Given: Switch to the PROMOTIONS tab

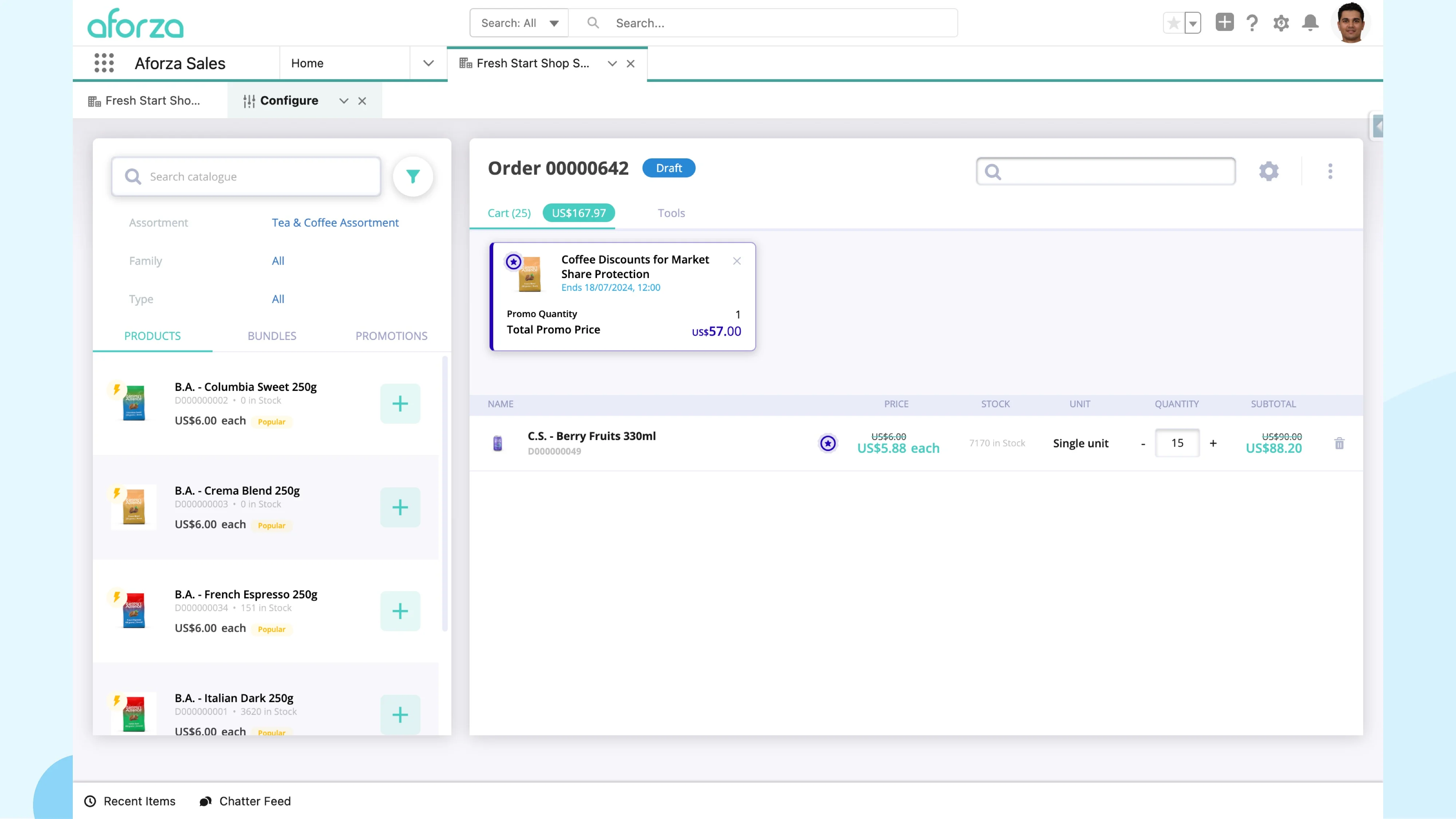Looking at the screenshot, I should (x=391, y=336).
